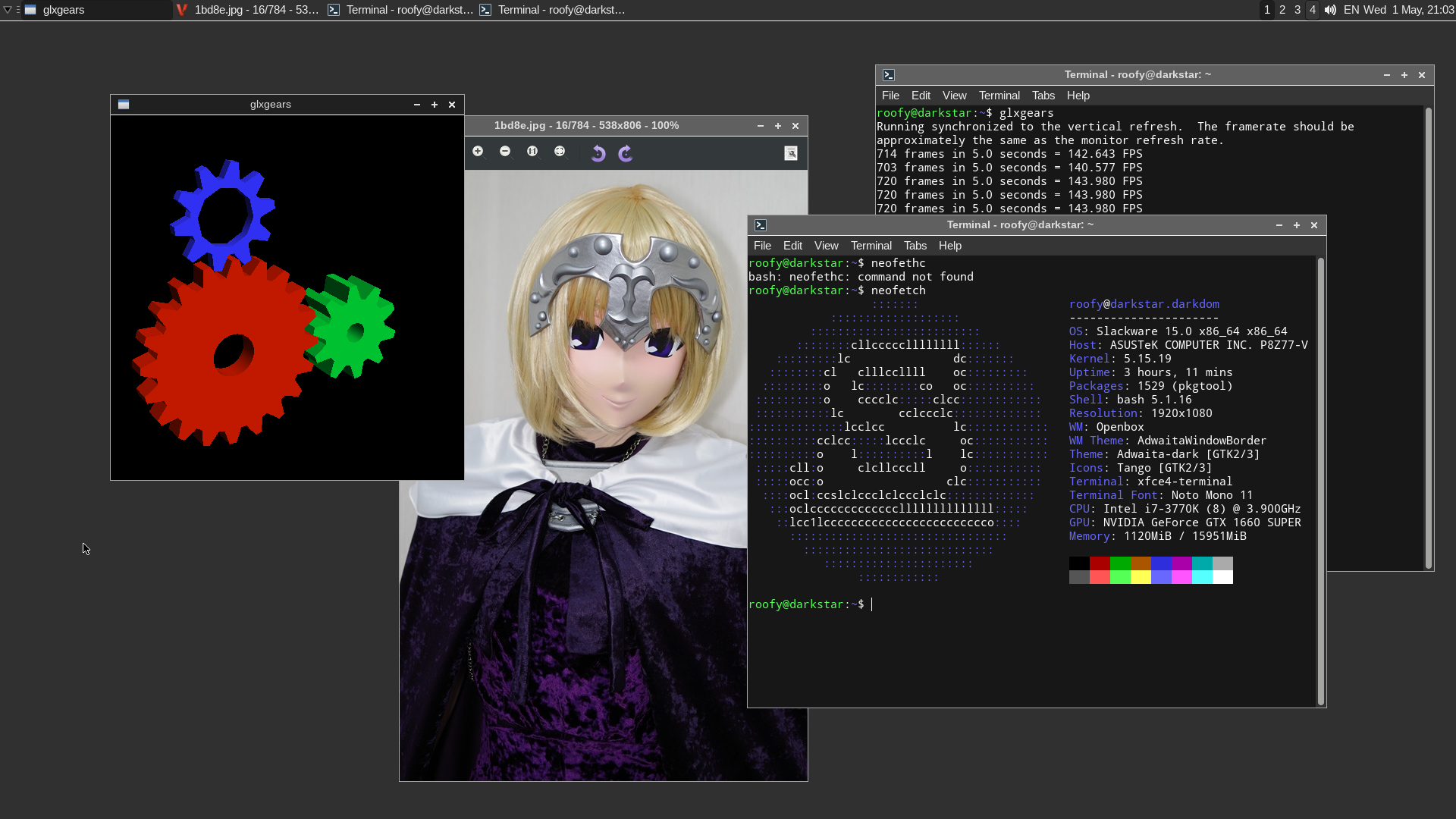
Task: Click the red swatch in neofetch palette
Action: [1100, 563]
